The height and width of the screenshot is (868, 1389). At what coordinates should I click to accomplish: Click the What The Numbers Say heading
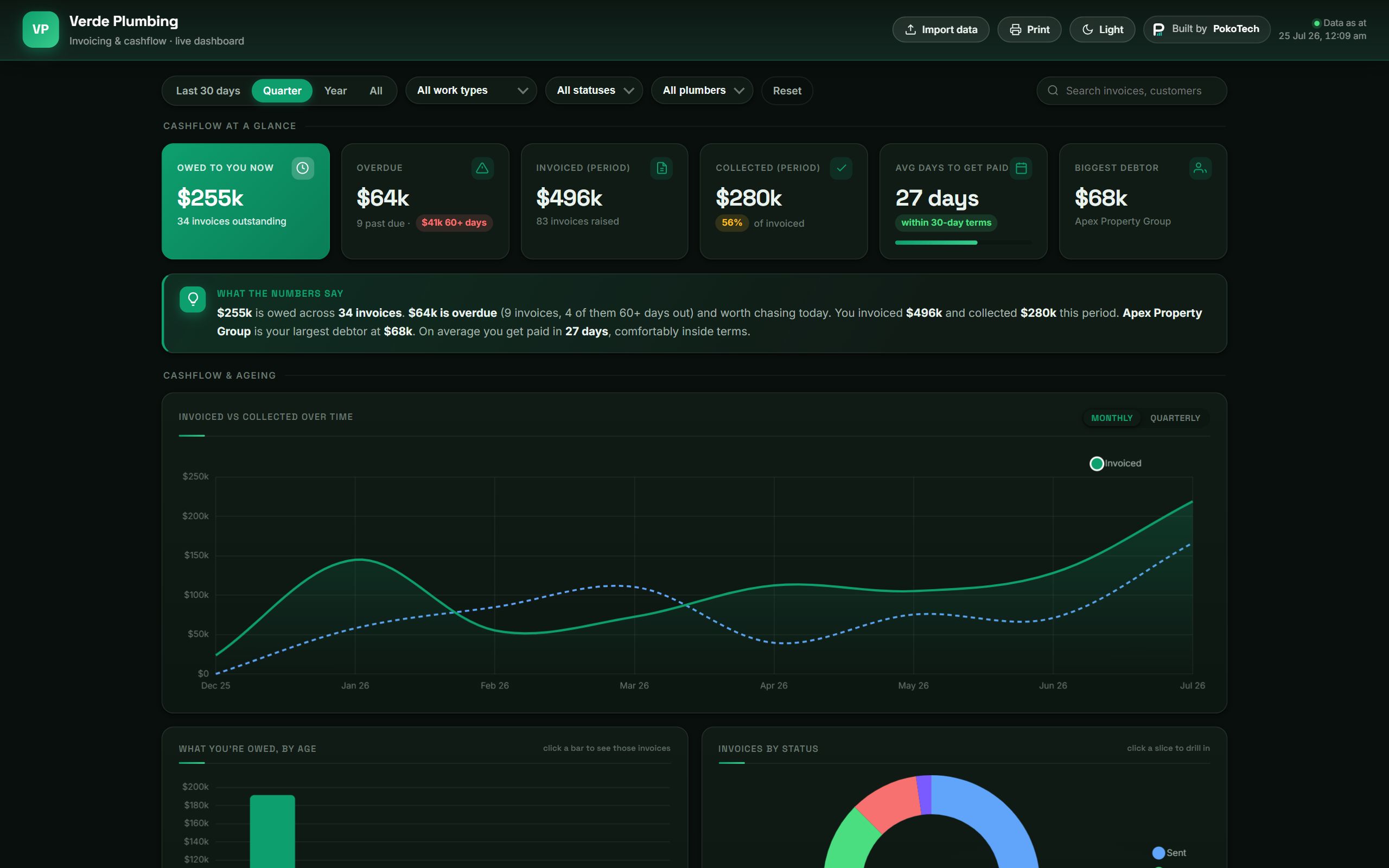(279, 293)
